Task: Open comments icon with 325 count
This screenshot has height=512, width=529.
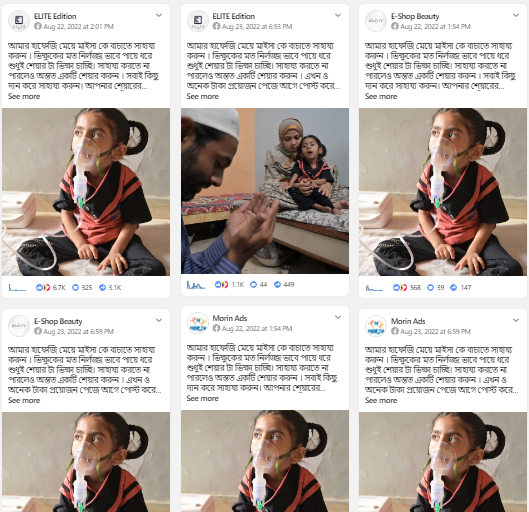Action: [x=76, y=287]
